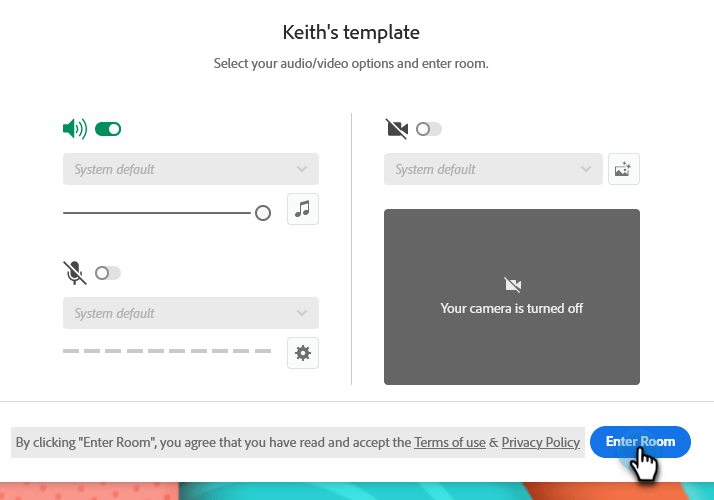Open the Privacy Policy link
Screen dimensions: 714x500
(x=540, y=442)
